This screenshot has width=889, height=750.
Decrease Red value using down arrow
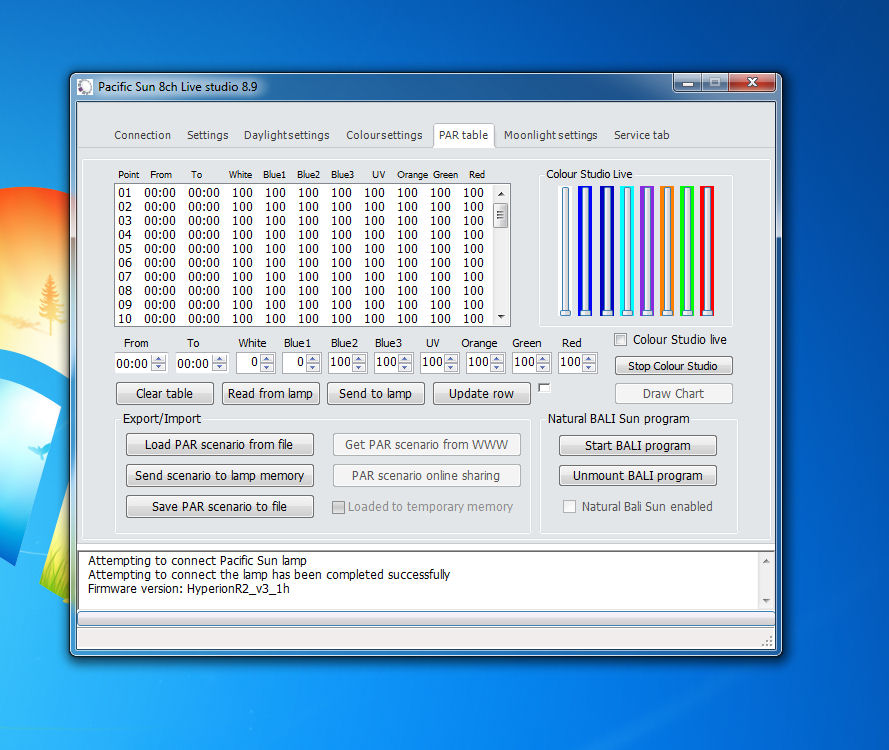coord(589,367)
